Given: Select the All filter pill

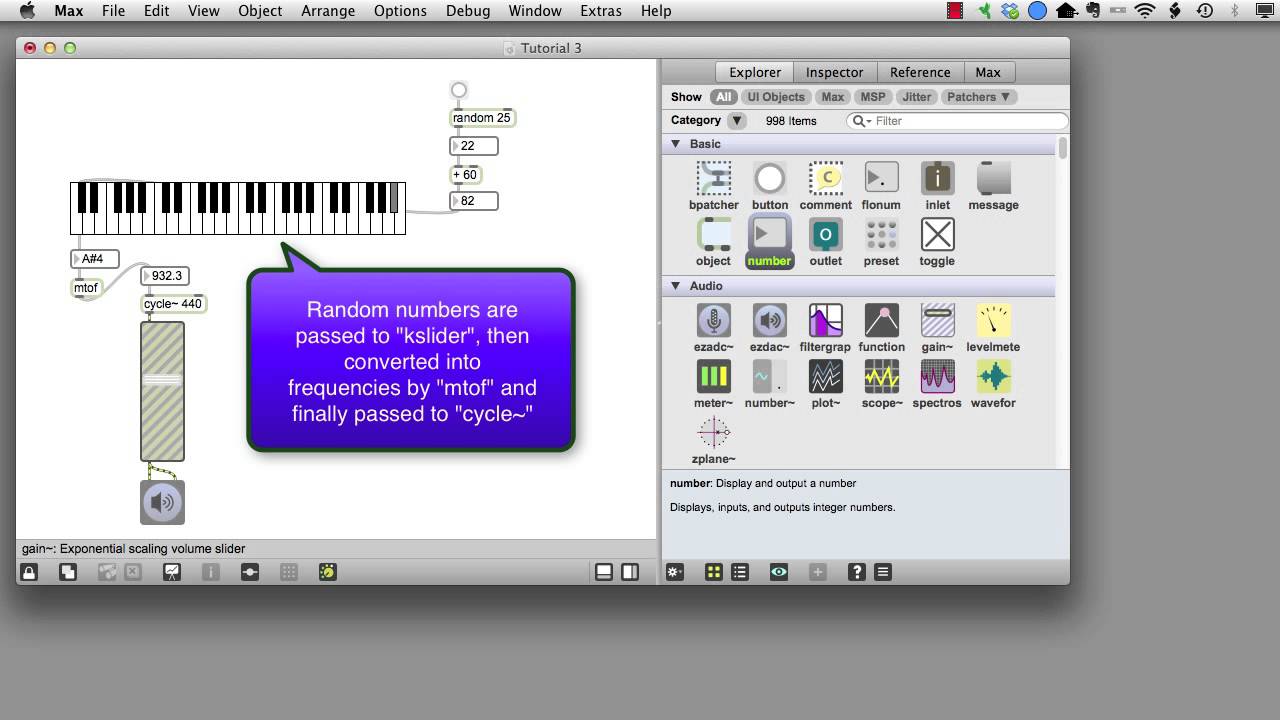Looking at the screenshot, I should coord(724,97).
